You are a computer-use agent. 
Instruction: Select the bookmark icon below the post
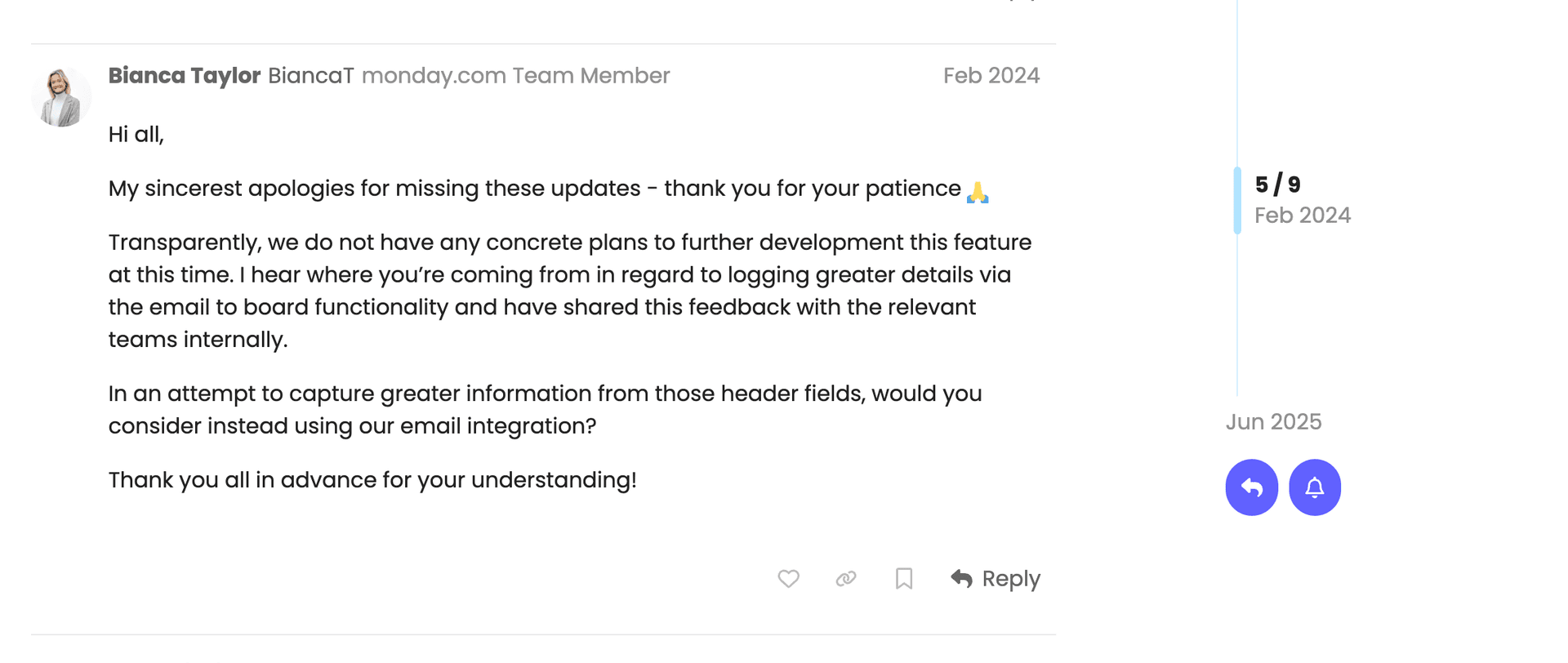tap(903, 578)
